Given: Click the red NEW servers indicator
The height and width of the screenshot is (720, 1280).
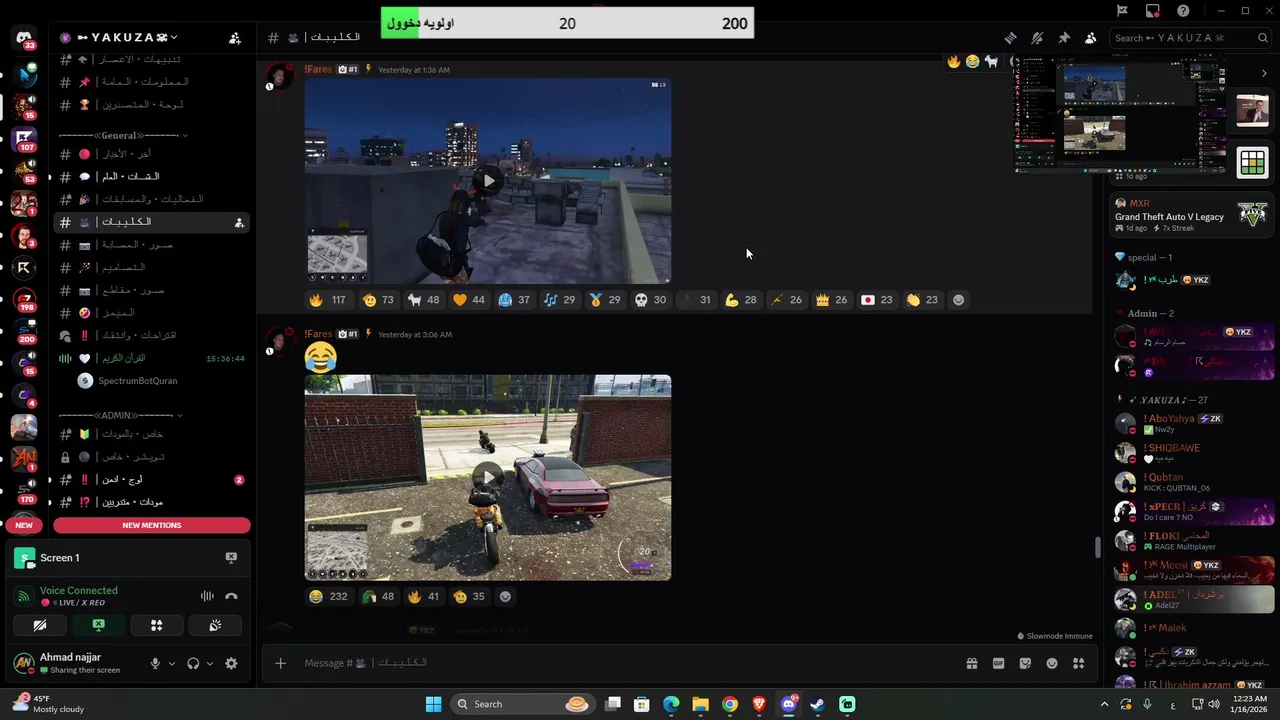Looking at the screenshot, I should 23,525.
